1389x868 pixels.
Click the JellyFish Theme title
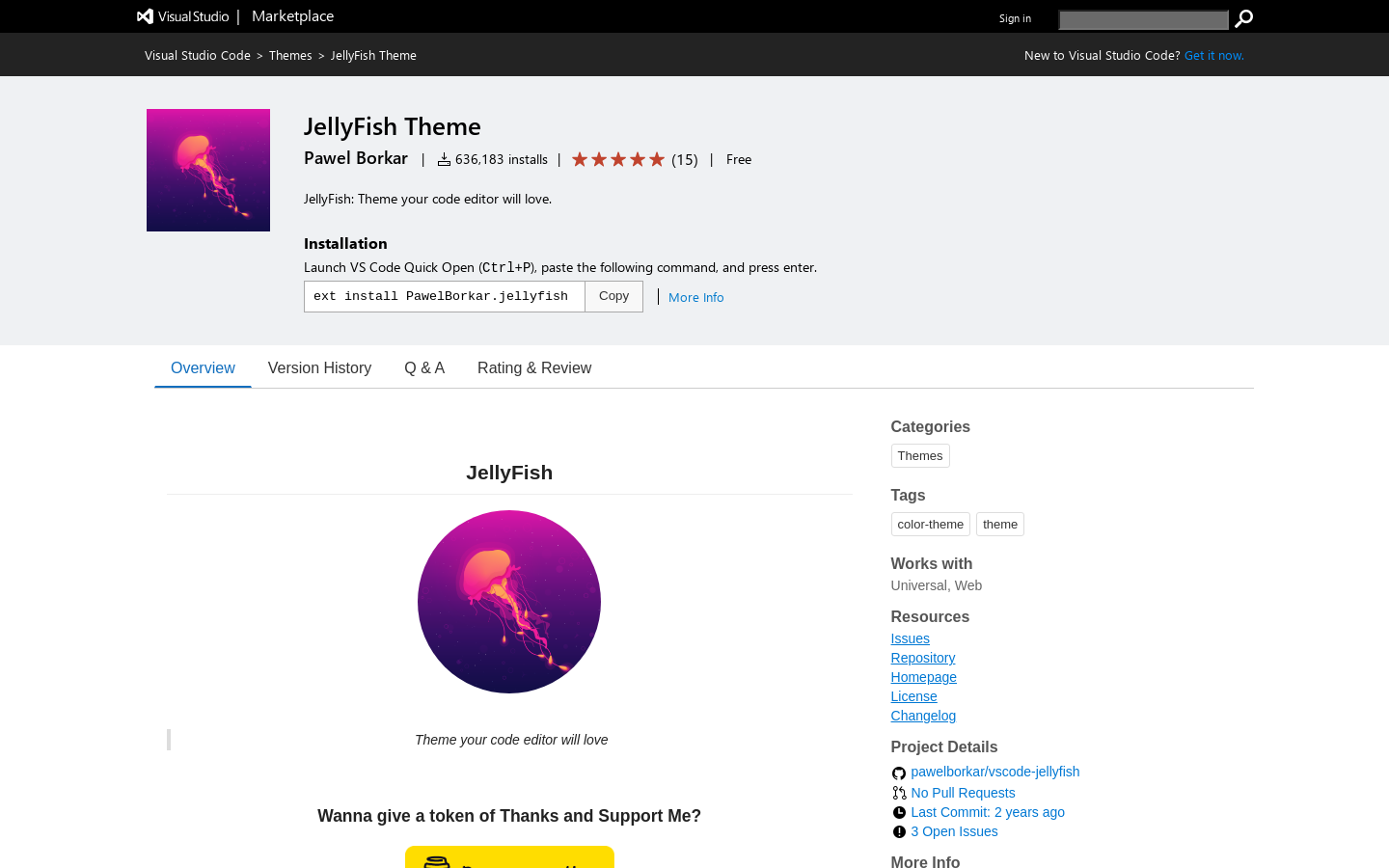[x=393, y=126]
